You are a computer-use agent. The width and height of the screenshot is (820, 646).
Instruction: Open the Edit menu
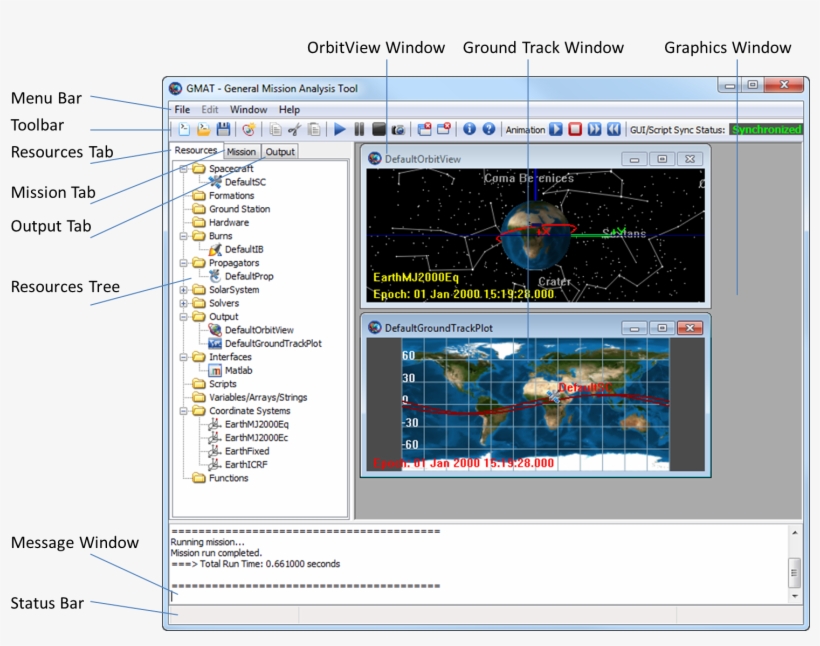point(210,109)
